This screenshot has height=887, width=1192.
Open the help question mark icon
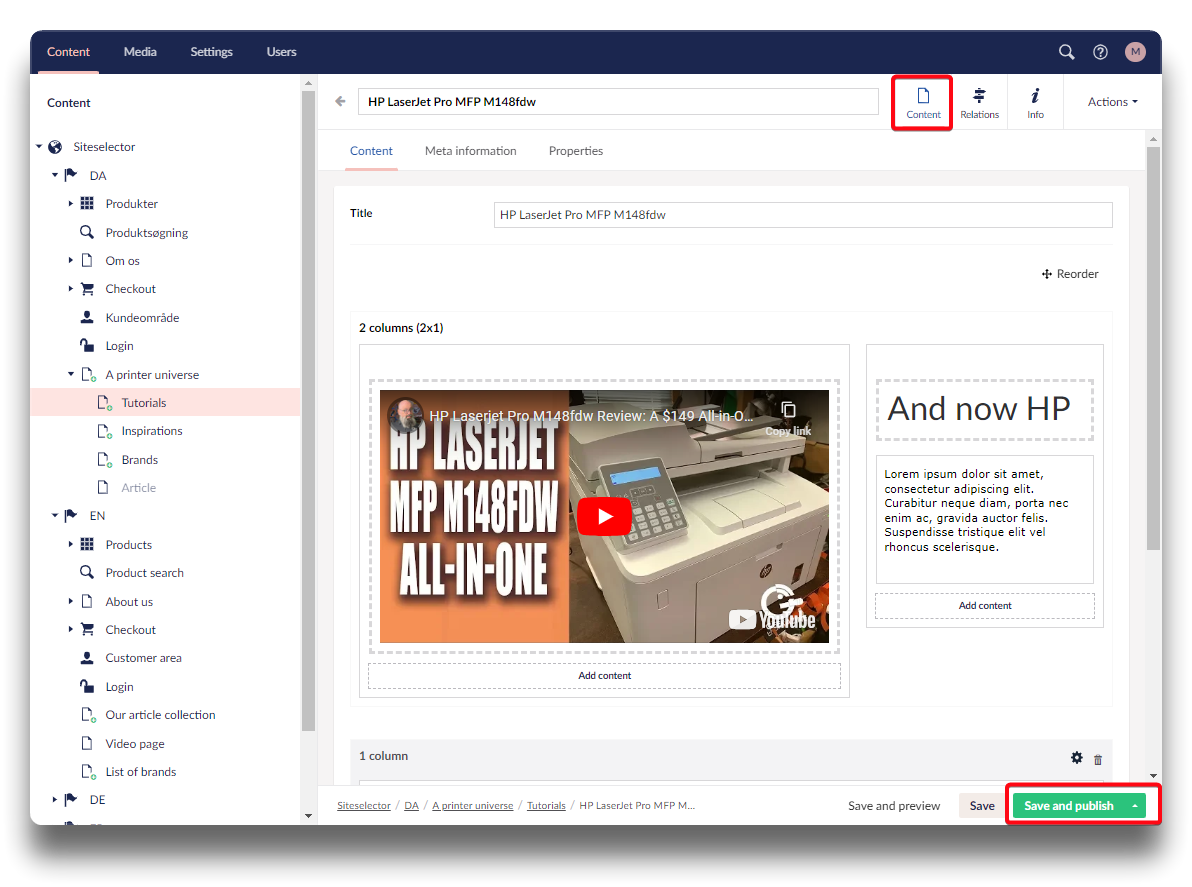coord(1100,52)
